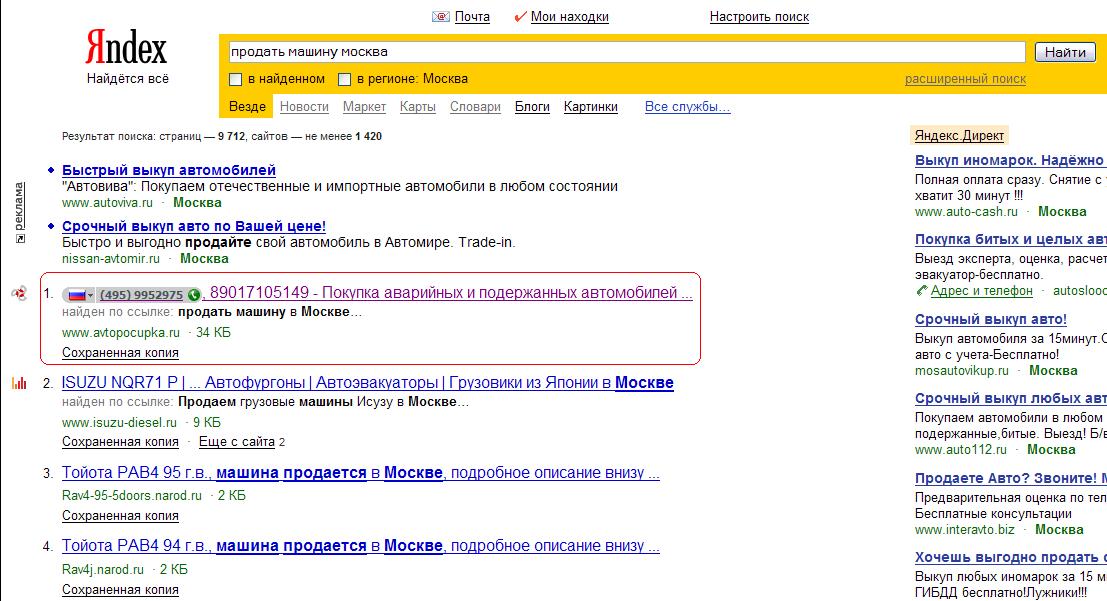
Task: Switch to the Блоги tab
Action: 532,107
